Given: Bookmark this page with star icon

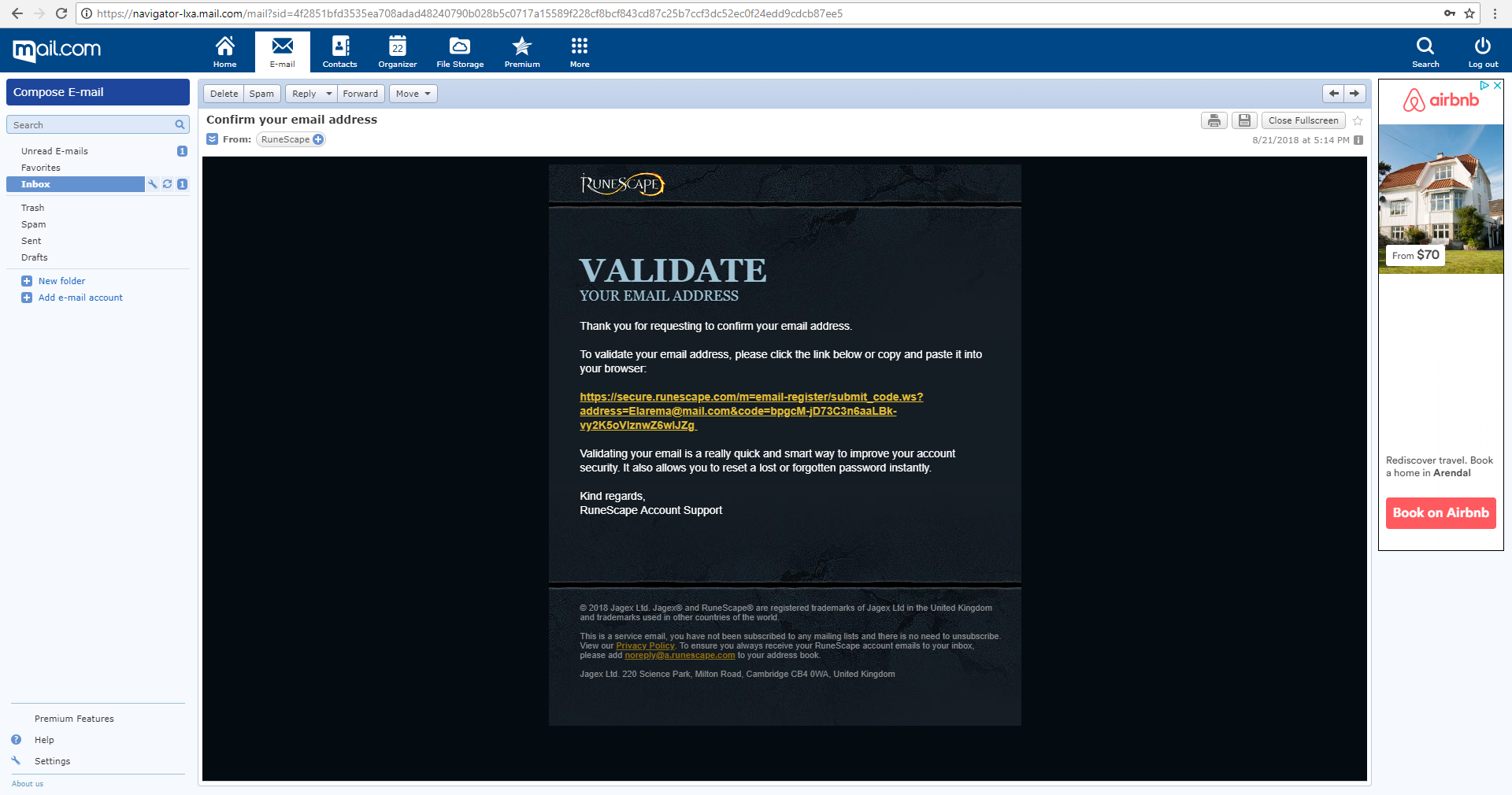Looking at the screenshot, I should coord(1469,13).
